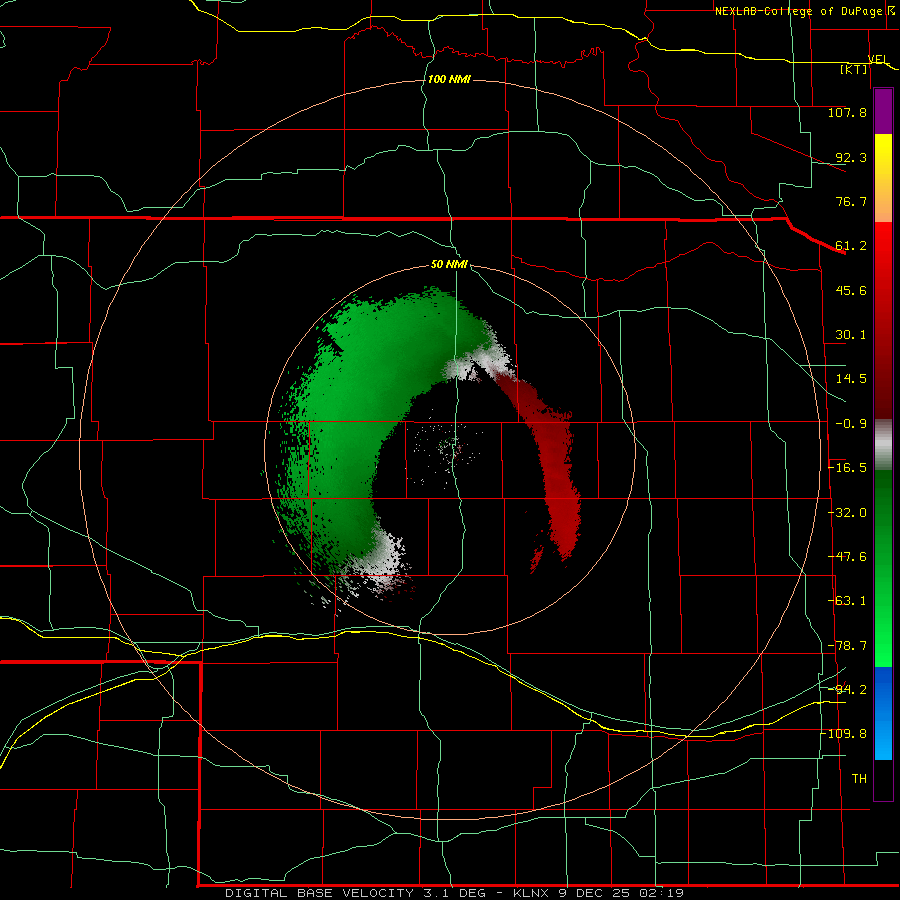Click the 61.2 legend value
The height and width of the screenshot is (900, 900).
(851, 246)
